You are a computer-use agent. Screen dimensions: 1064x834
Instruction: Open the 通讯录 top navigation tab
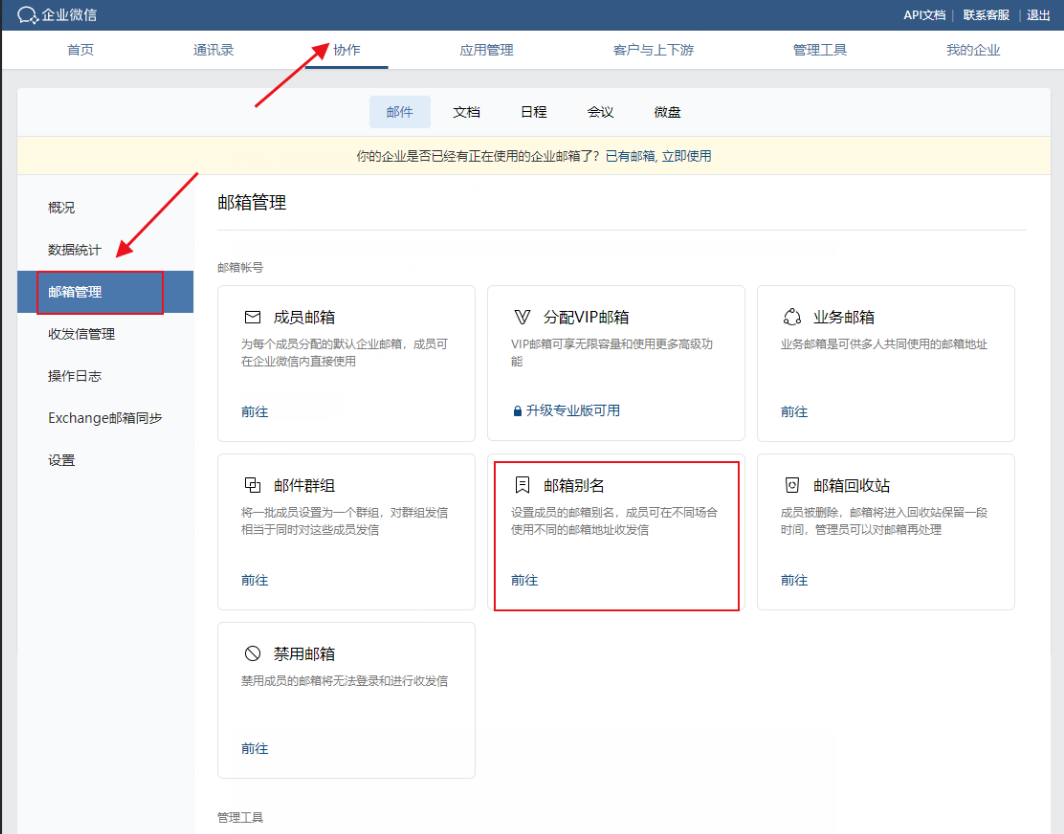(x=213, y=50)
